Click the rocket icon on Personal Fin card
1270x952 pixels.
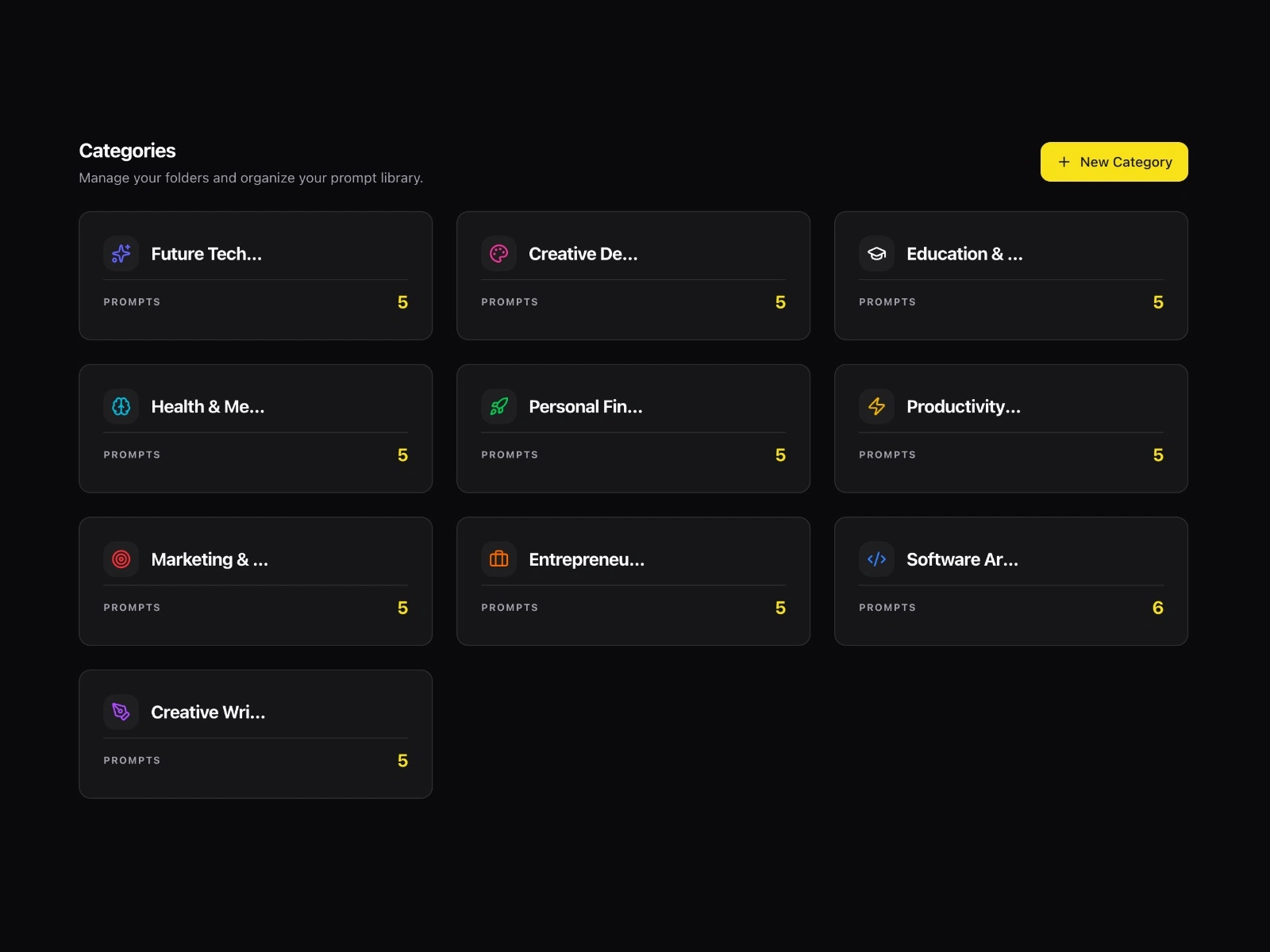point(498,407)
